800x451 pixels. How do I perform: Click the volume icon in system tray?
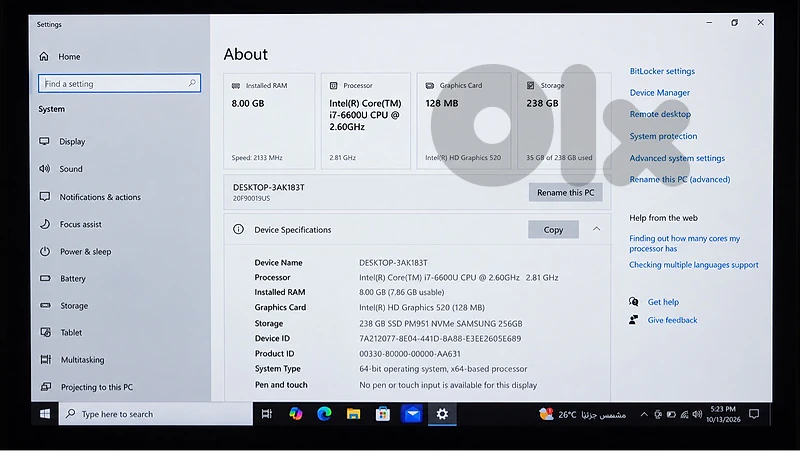point(697,414)
